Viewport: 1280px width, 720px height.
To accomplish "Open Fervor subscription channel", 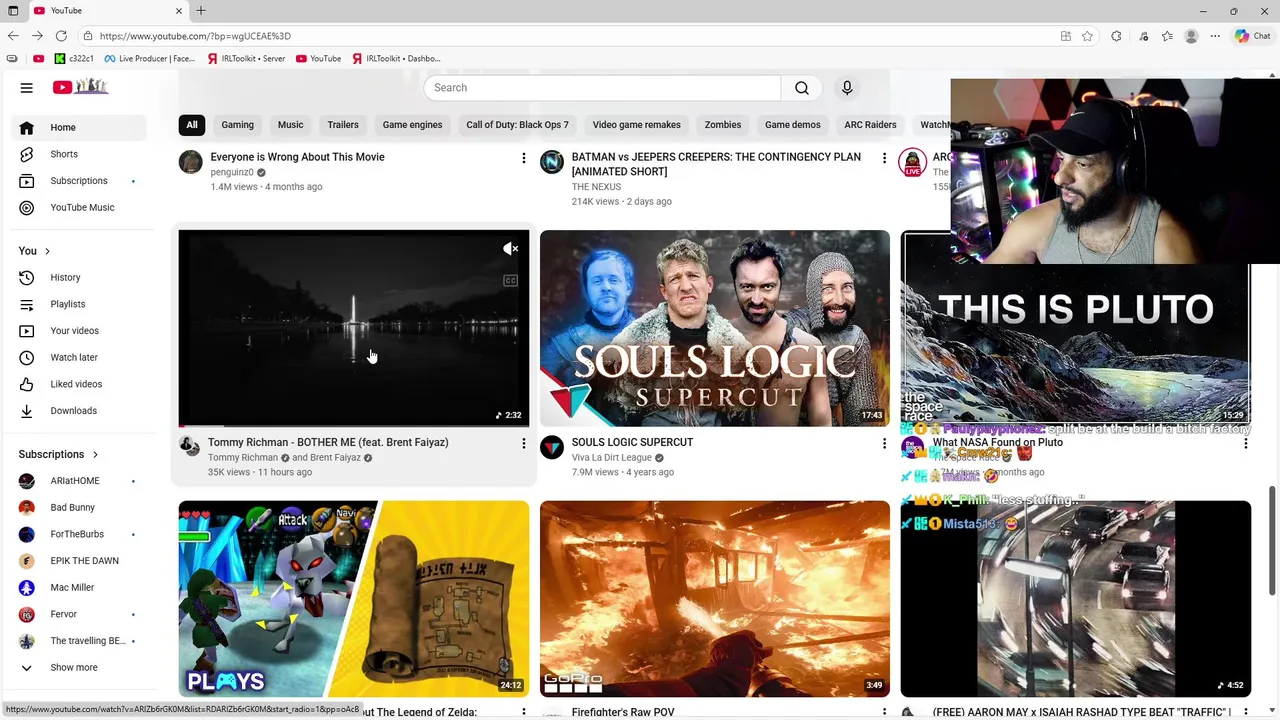I will 78,614.
